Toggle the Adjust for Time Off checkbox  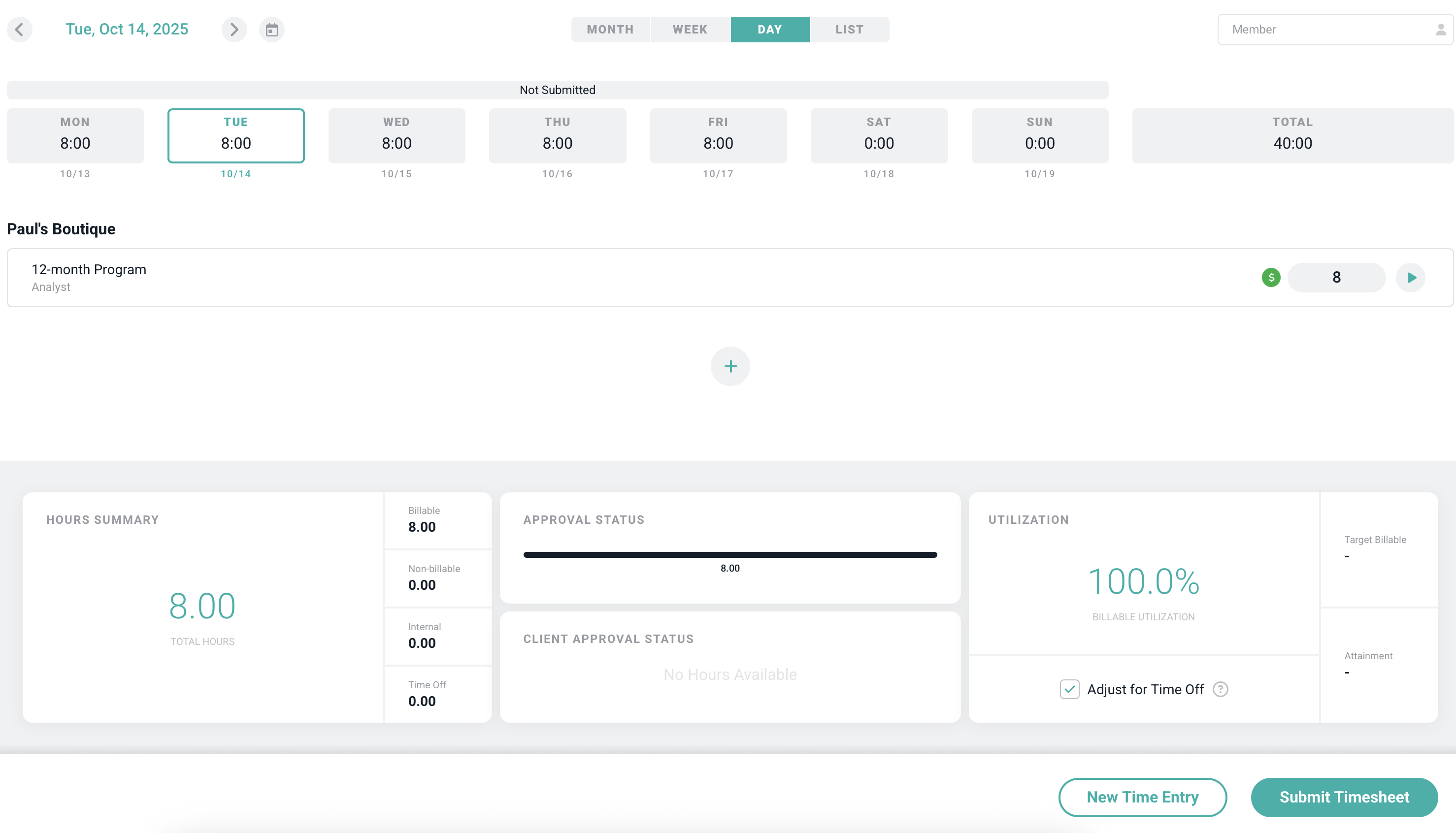click(1069, 689)
